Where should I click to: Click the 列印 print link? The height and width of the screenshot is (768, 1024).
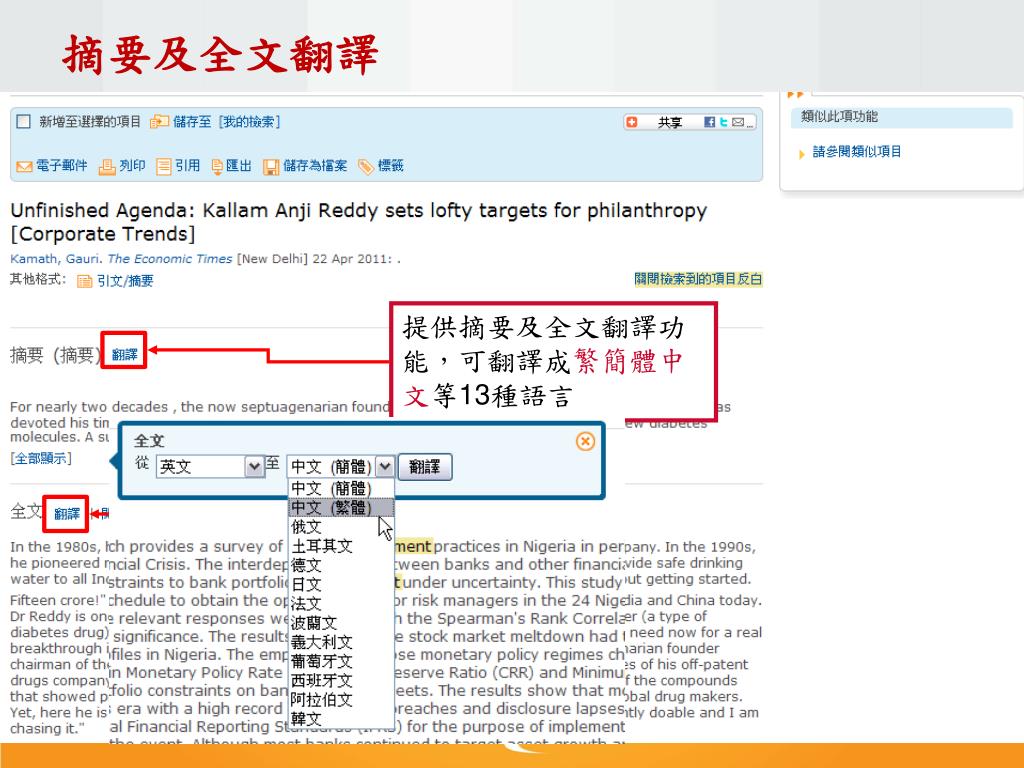tap(132, 166)
